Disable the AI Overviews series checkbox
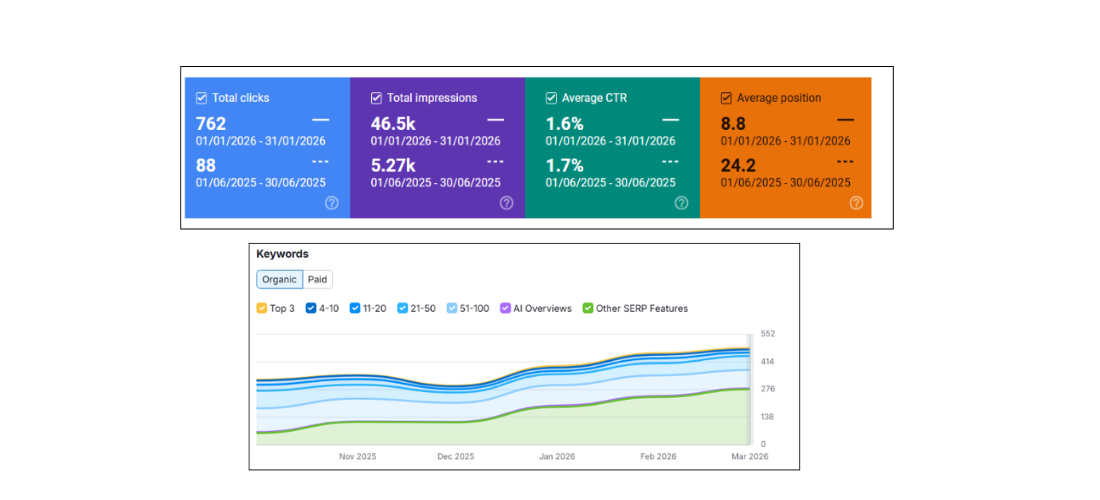Viewport: 1100px width, 500px height. coord(505,309)
